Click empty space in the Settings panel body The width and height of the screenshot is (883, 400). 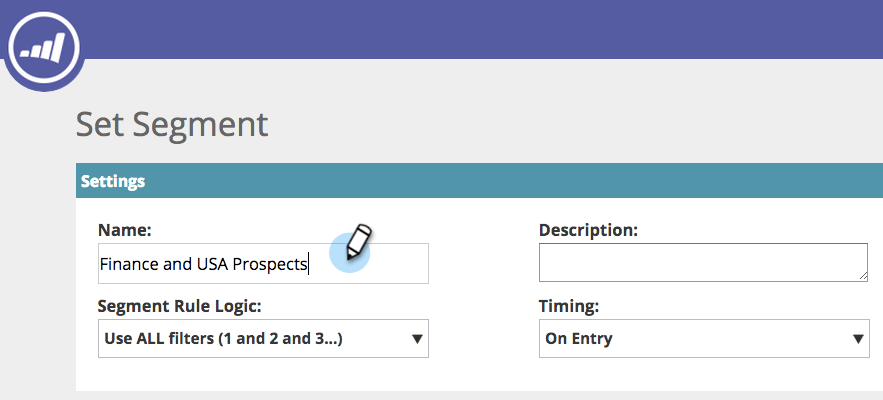coord(480,370)
